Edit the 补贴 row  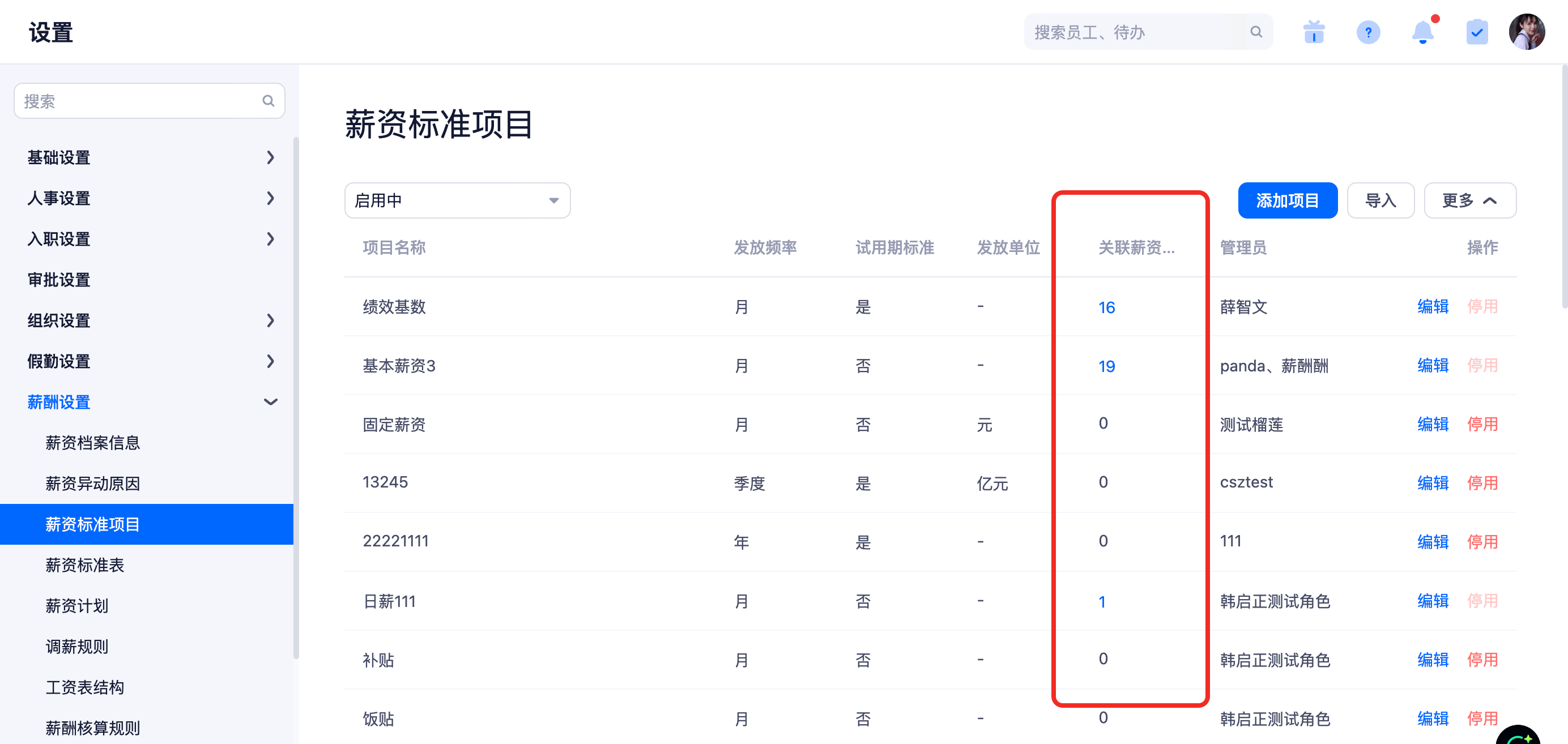[x=1432, y=660]
